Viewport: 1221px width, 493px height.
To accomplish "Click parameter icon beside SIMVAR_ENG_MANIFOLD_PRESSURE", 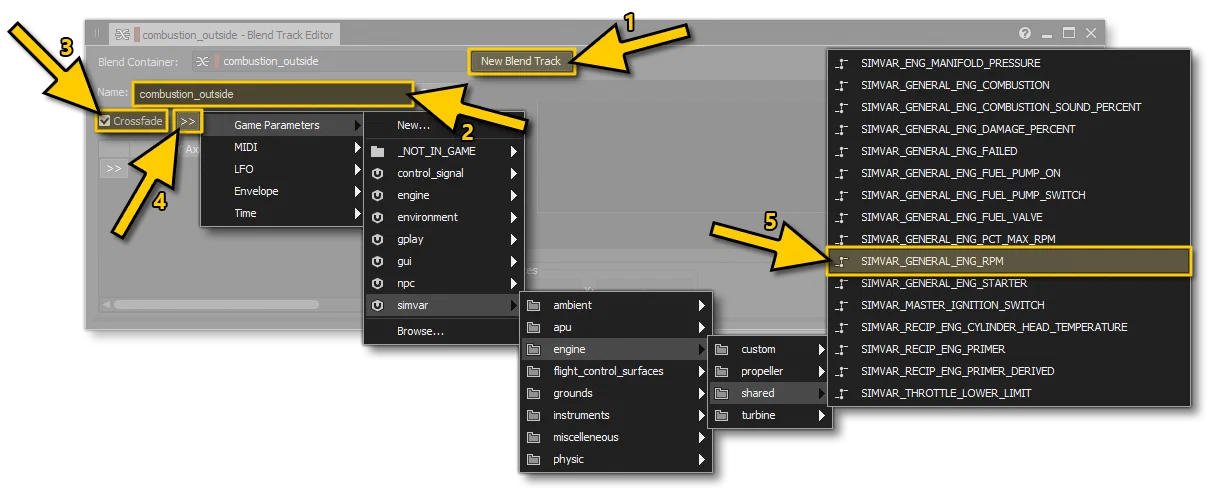I will (842, 63).
